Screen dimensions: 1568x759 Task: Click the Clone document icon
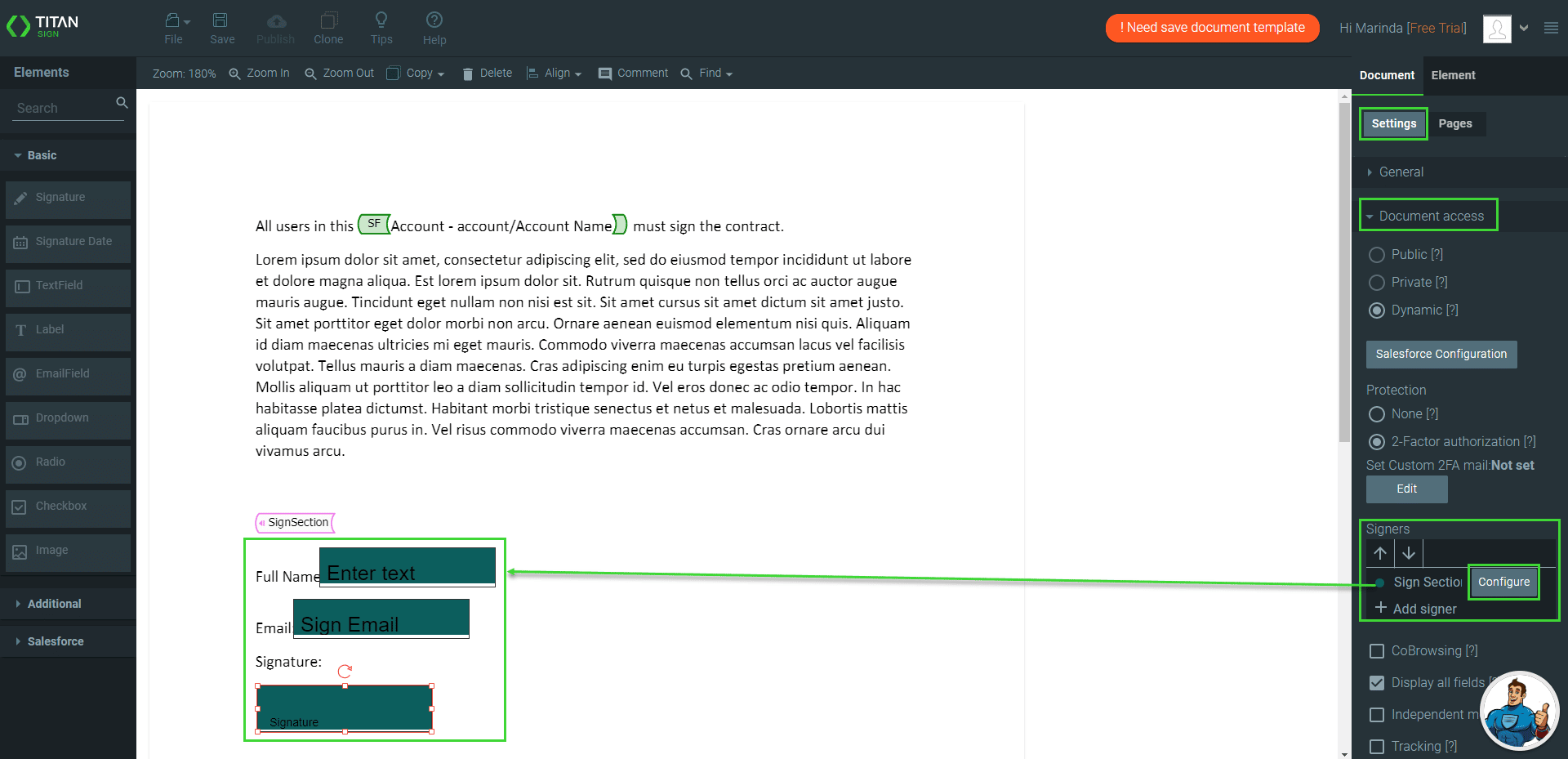point(328,21)
